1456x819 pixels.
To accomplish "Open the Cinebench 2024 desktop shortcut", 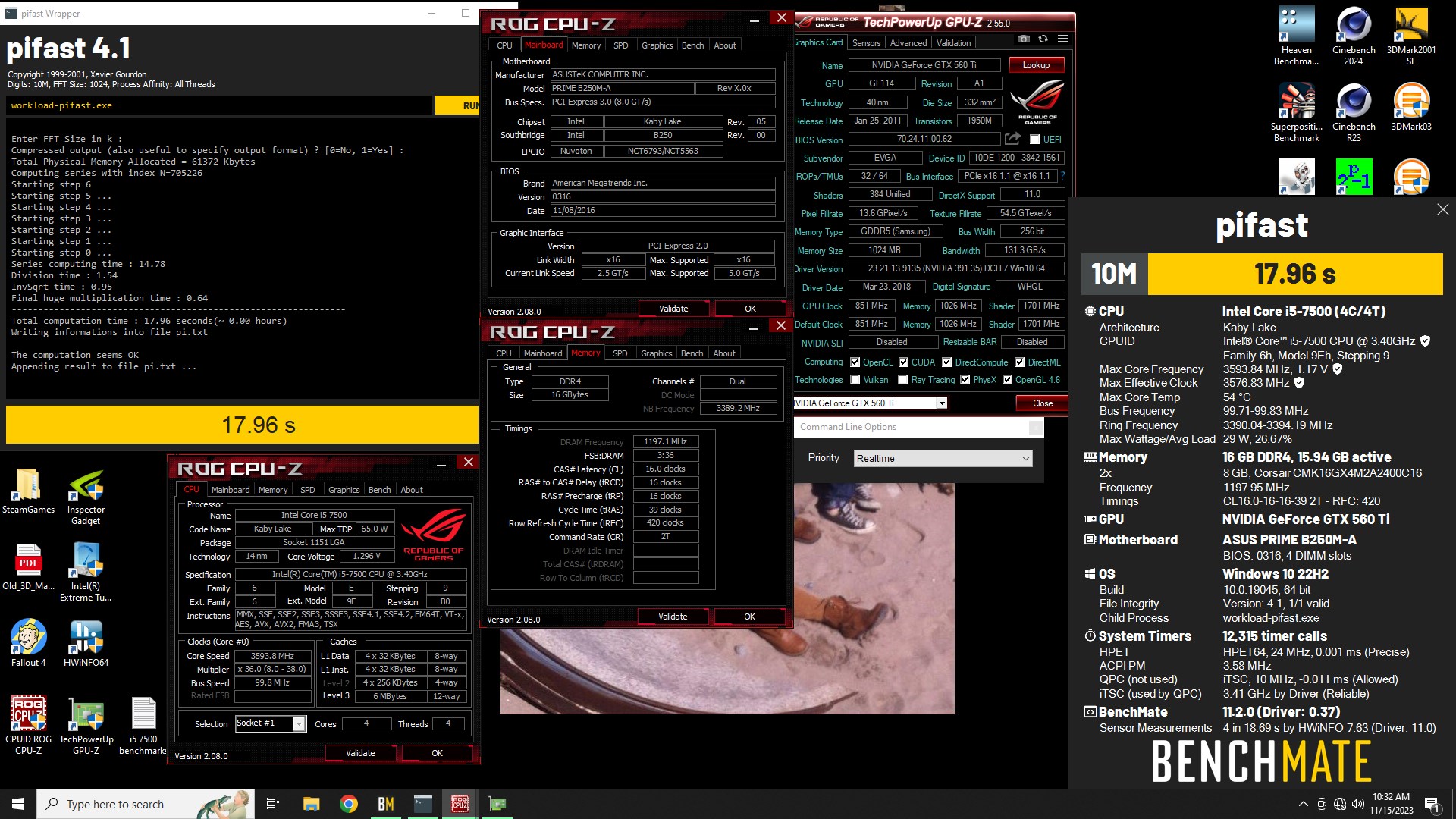I will coord(1354,36).
